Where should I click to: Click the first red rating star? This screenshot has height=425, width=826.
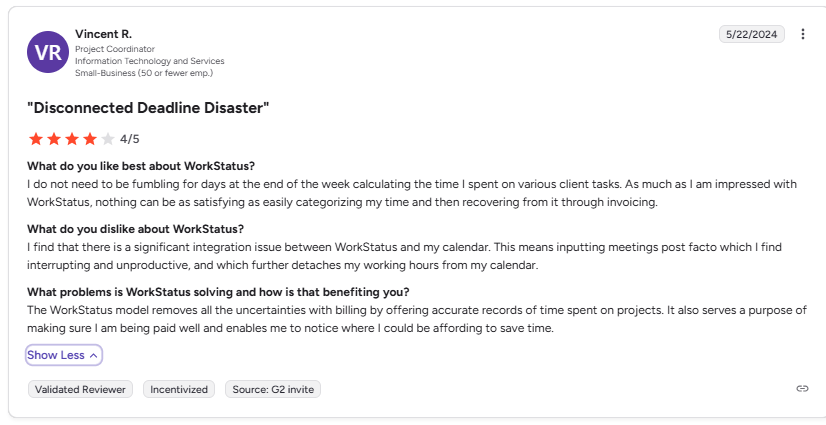point(36,139)
